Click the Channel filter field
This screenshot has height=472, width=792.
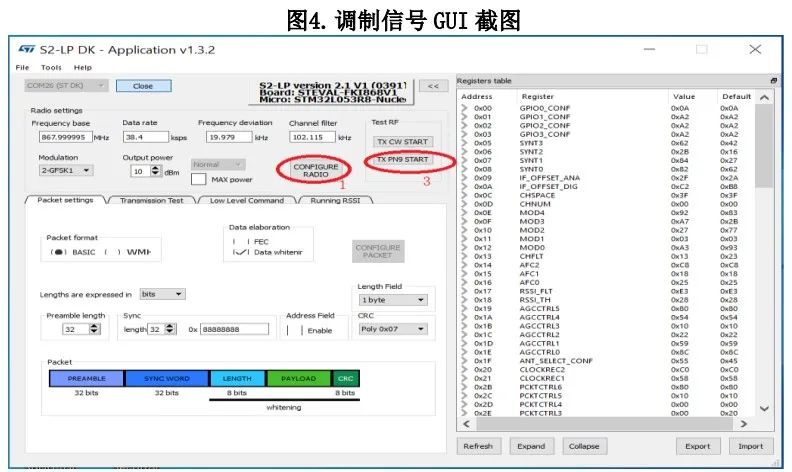(x=312, y=137)
